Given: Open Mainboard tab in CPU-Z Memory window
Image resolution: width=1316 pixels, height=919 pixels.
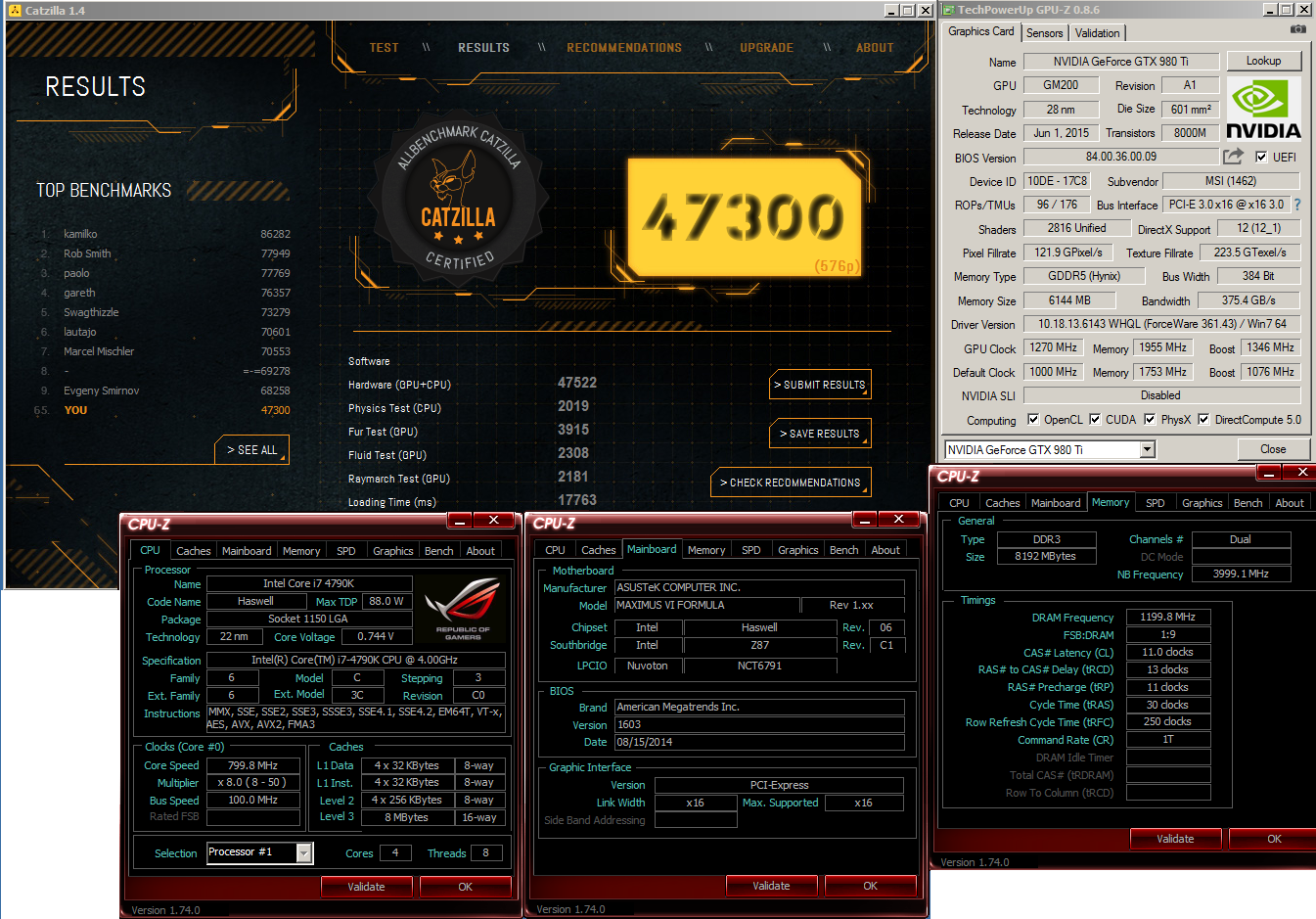Looking at the screenshot, I should tap(1056, 503).
